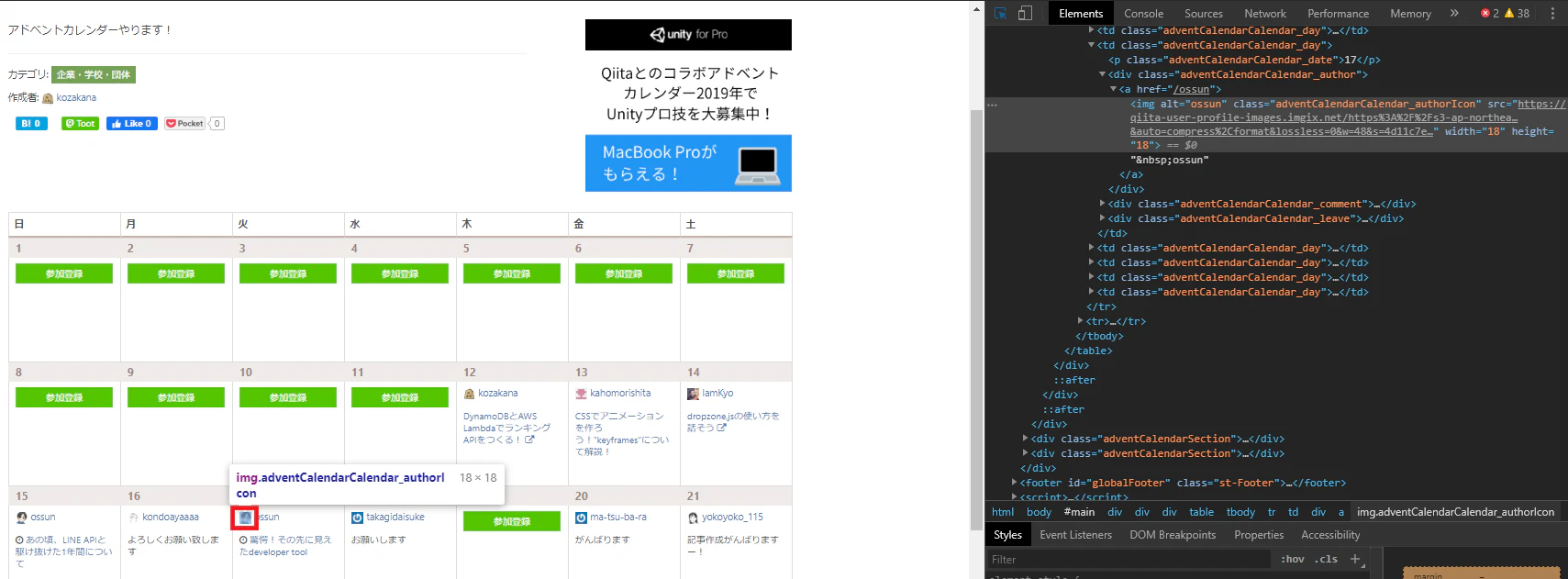Viewport: 1568px width, 579px height.
Task: Click the ossun avatar icon on day 15
Action: tap(22, 518)
